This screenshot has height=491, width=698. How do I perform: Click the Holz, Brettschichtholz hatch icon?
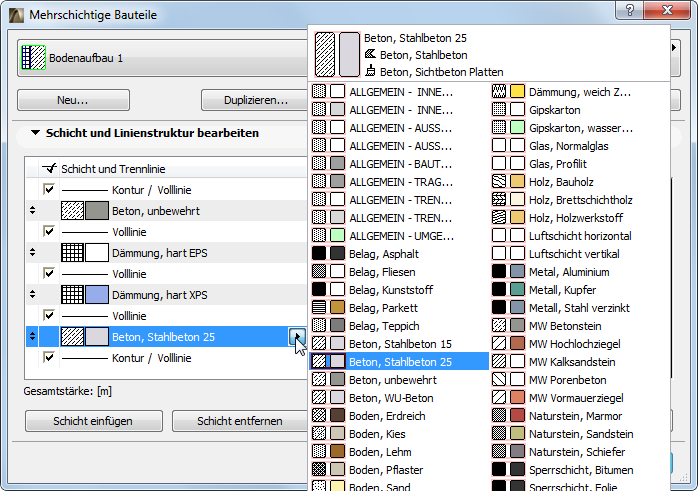click(x=499, y=200)
